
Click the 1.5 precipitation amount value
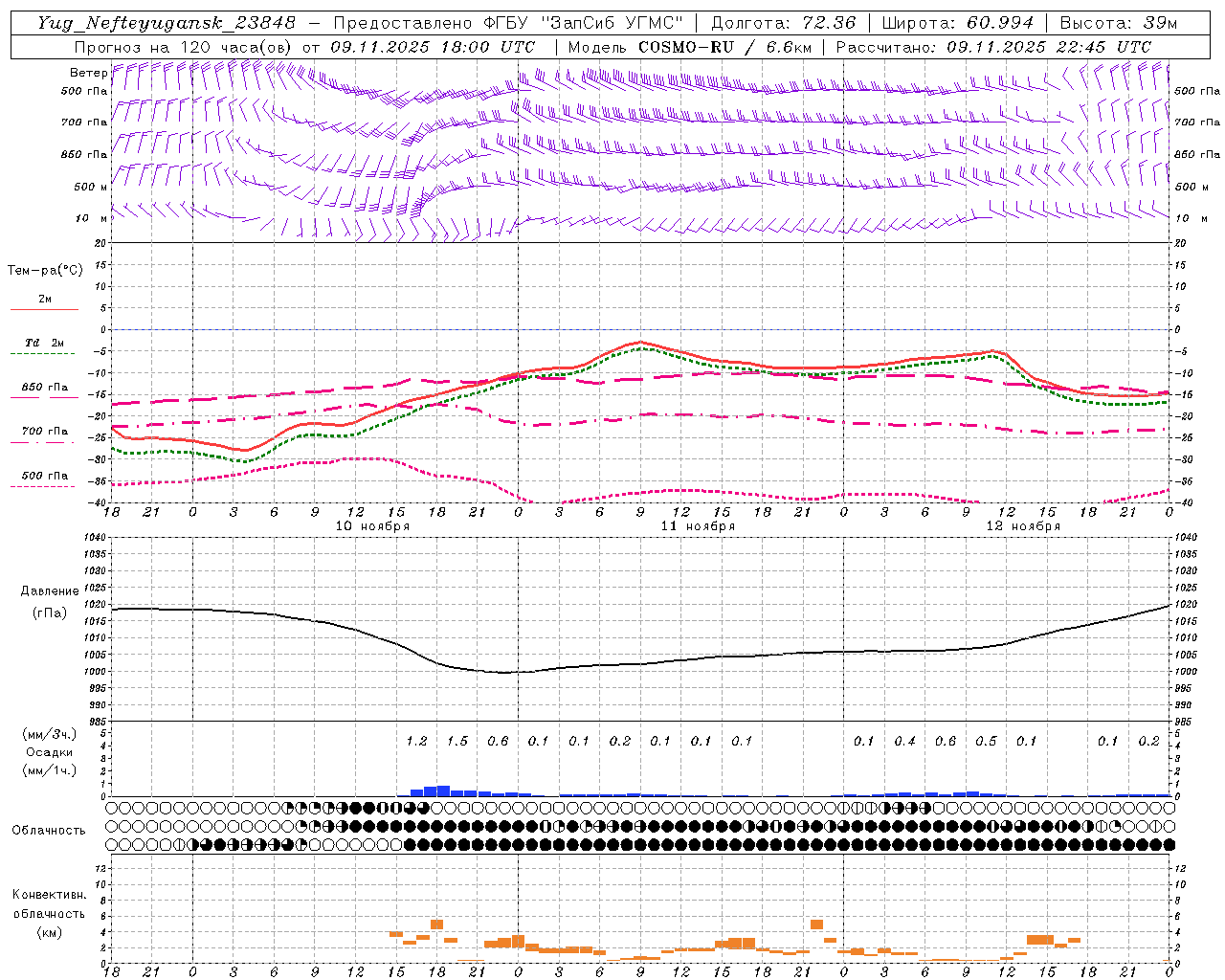pyautogui.click(x=457, y=741)
